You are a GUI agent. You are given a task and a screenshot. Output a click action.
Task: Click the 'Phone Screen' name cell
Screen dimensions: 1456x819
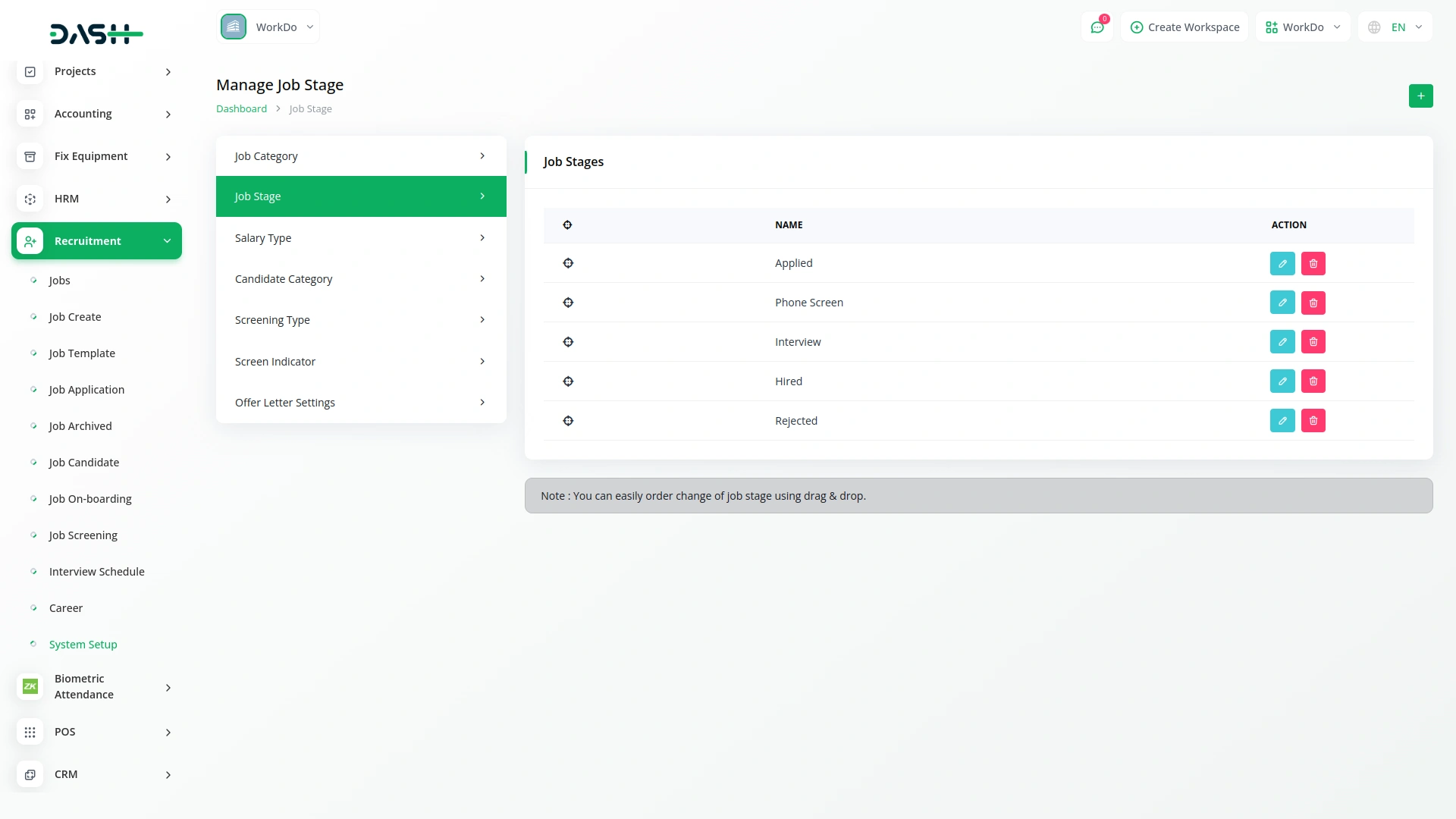click(809, 303)
